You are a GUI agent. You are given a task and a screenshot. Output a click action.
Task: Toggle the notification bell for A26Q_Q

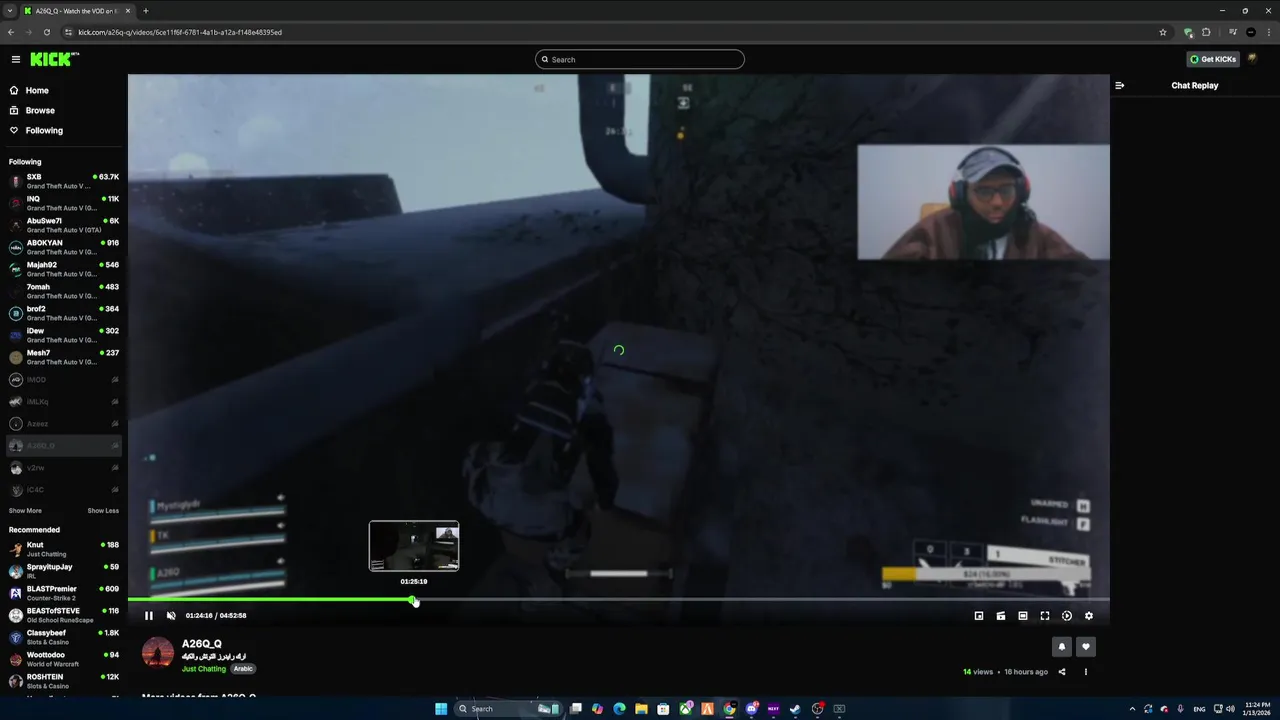tap(1062, 647)
